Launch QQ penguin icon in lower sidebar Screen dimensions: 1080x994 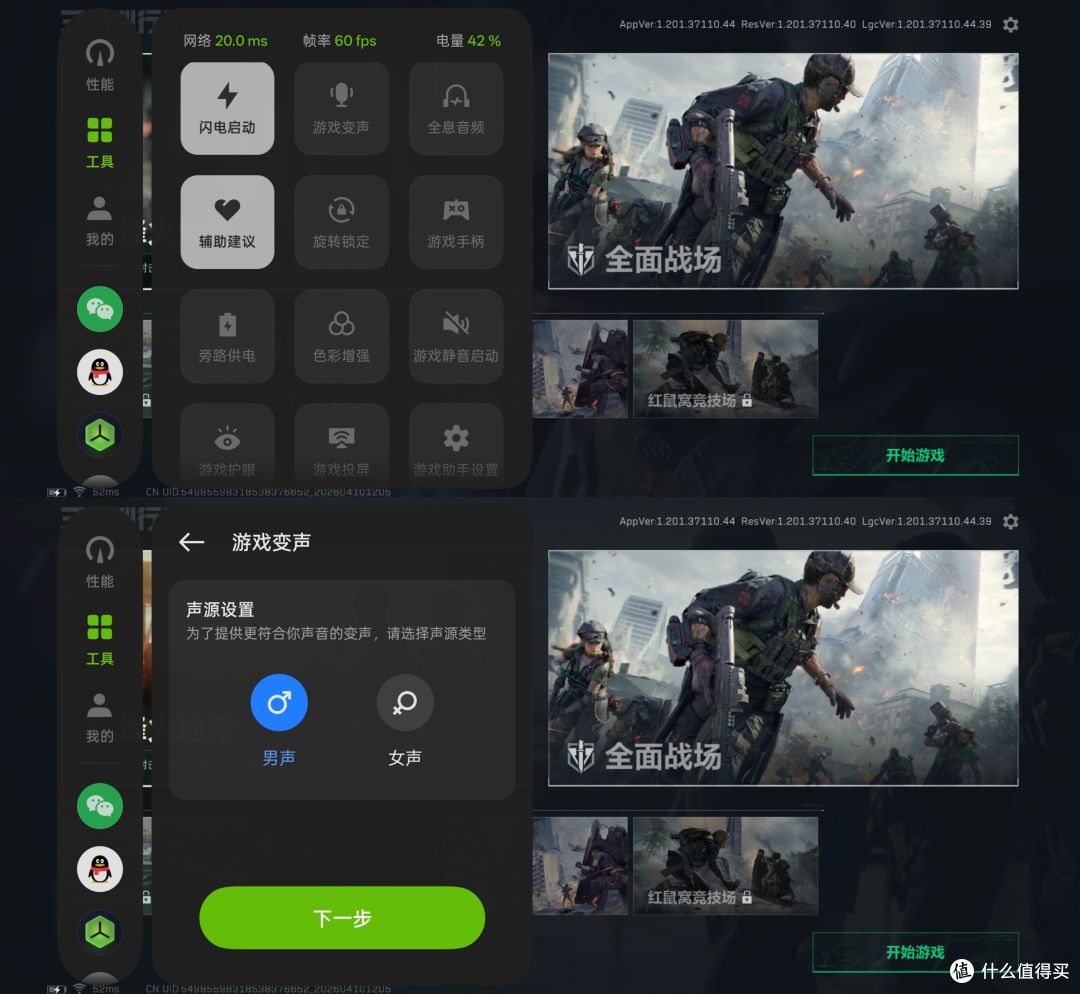point(100,869)
